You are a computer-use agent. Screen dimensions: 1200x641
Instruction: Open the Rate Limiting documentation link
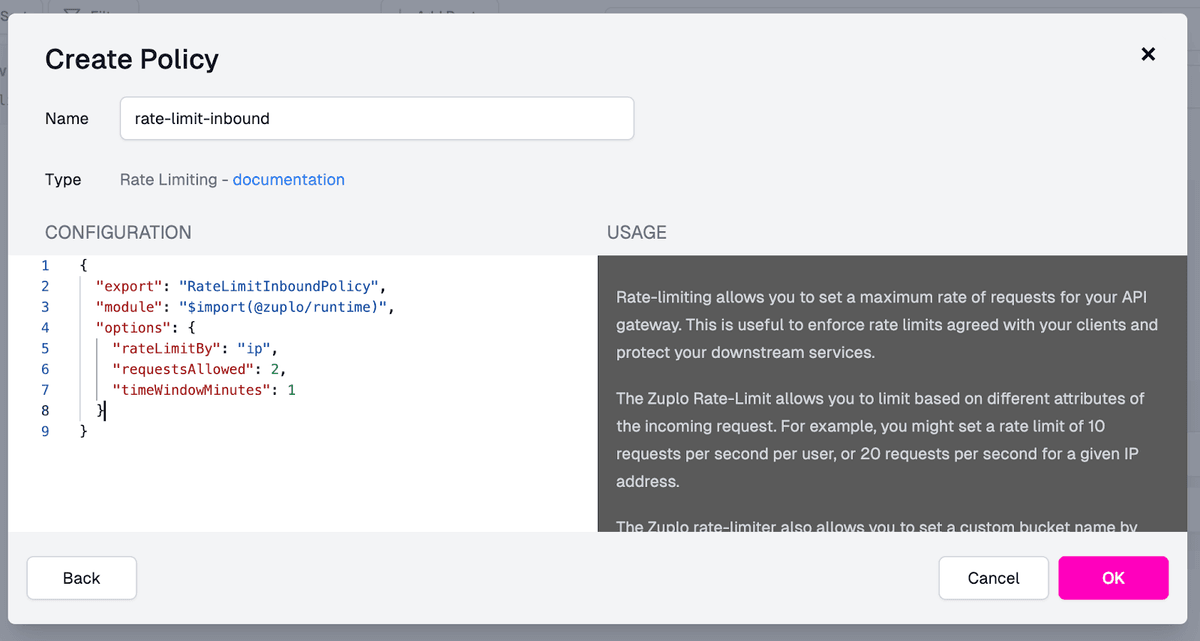pos(288,179)
